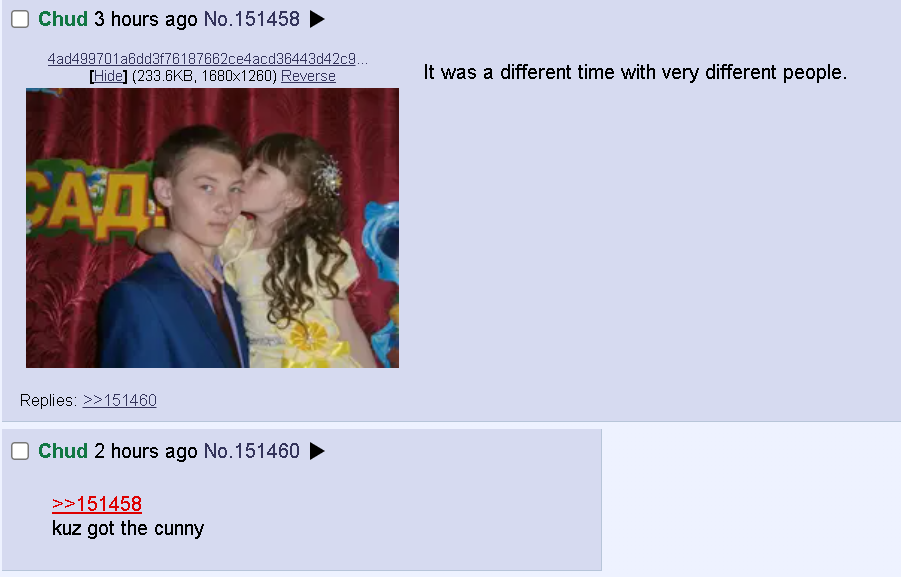Tick the checkbox for post 151460
This screenshot has width=901, height=577.
click(20, 451)
